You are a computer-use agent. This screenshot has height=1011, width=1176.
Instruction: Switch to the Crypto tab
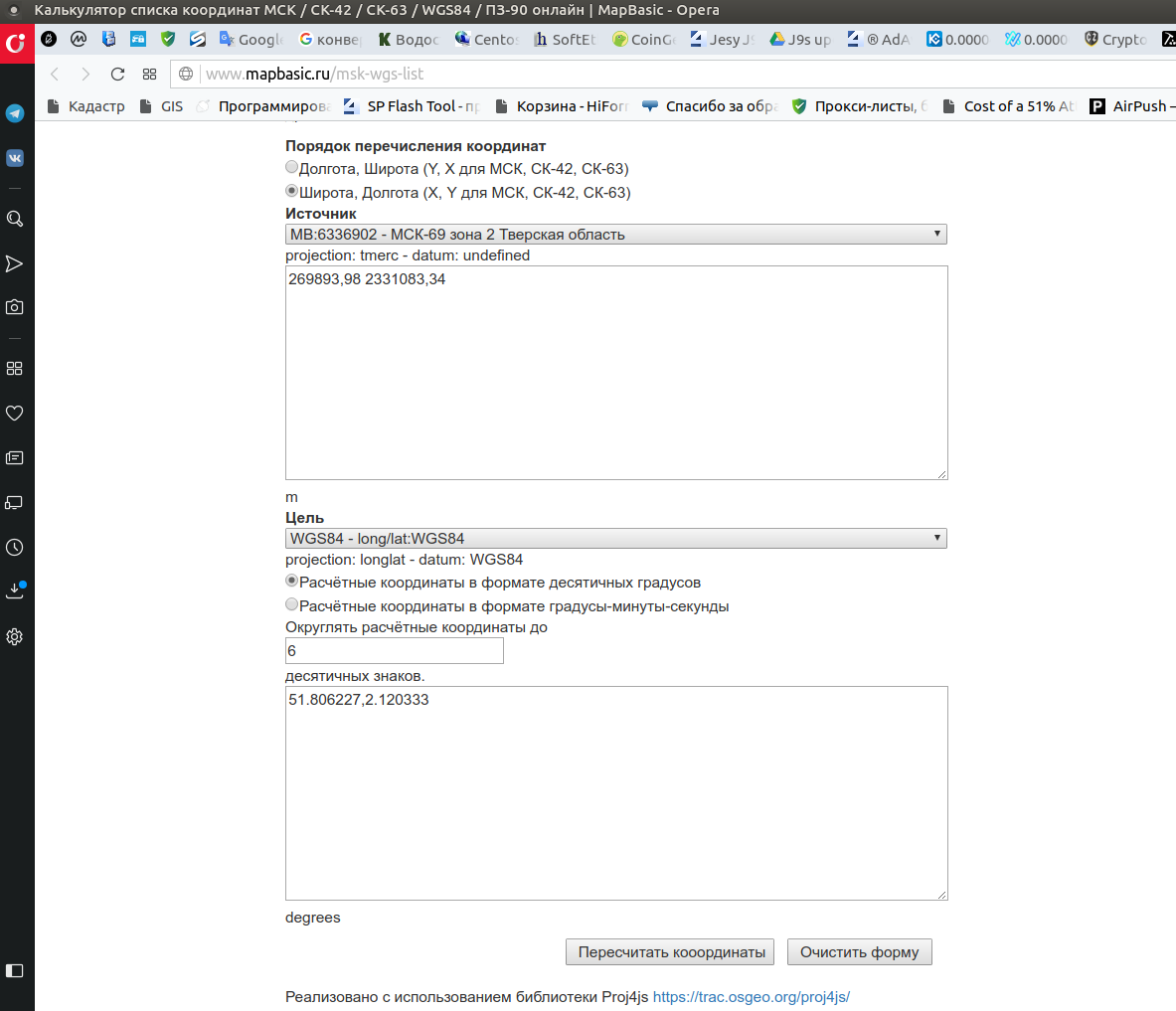click(x=1115, y=39)
